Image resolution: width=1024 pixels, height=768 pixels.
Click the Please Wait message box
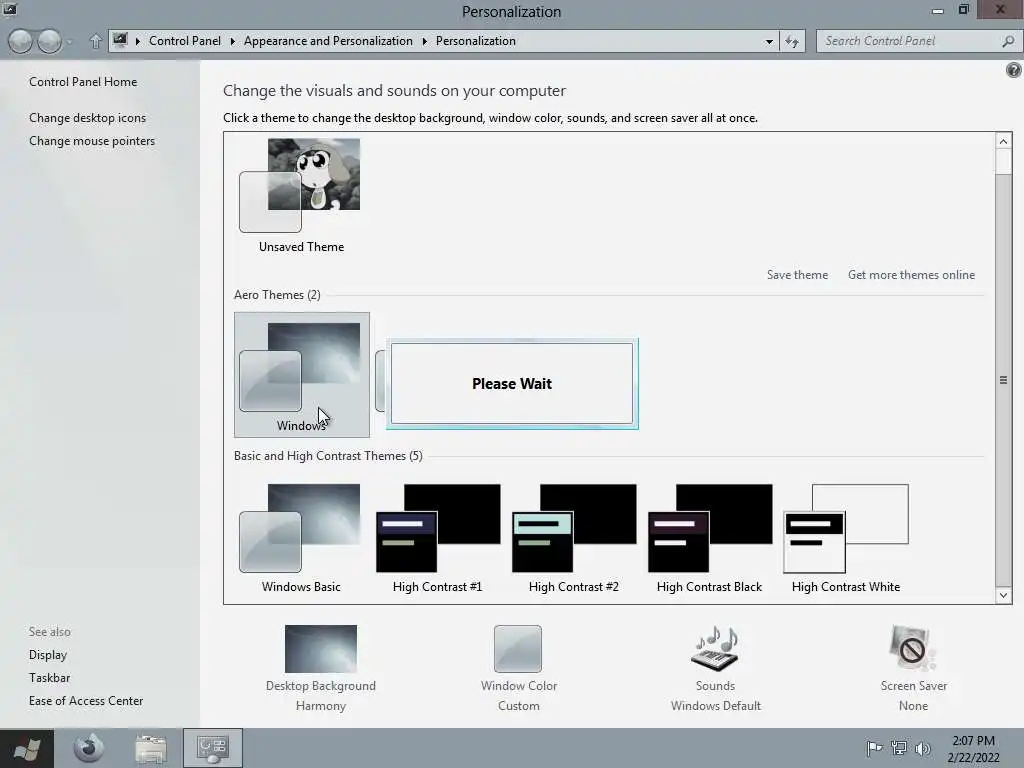pos(512,384)
